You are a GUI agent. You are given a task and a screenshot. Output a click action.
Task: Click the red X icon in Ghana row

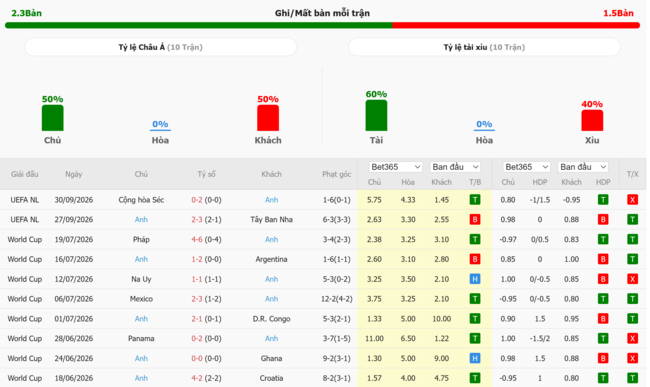coord(632,358)
